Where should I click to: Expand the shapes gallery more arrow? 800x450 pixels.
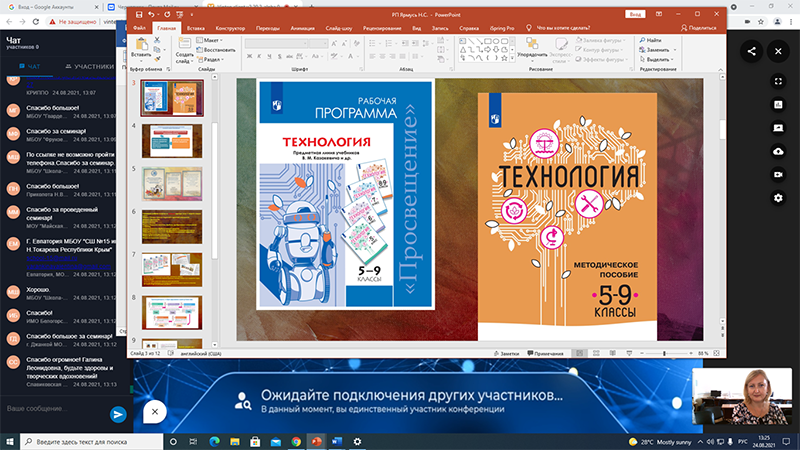click(x=512, y=59)
